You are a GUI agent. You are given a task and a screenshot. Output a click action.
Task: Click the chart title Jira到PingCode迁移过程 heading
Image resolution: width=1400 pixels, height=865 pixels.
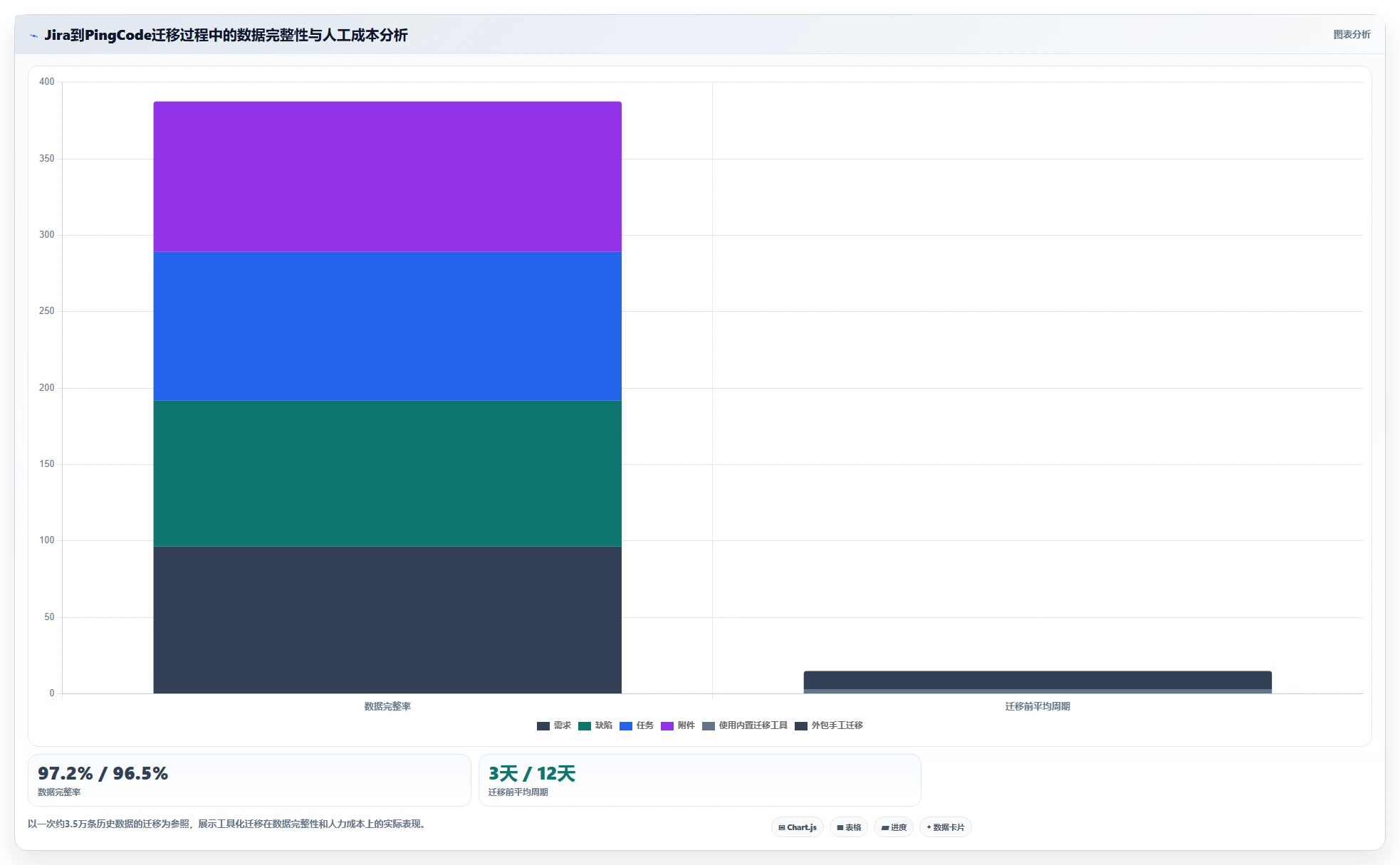click(x=226, y=35)
